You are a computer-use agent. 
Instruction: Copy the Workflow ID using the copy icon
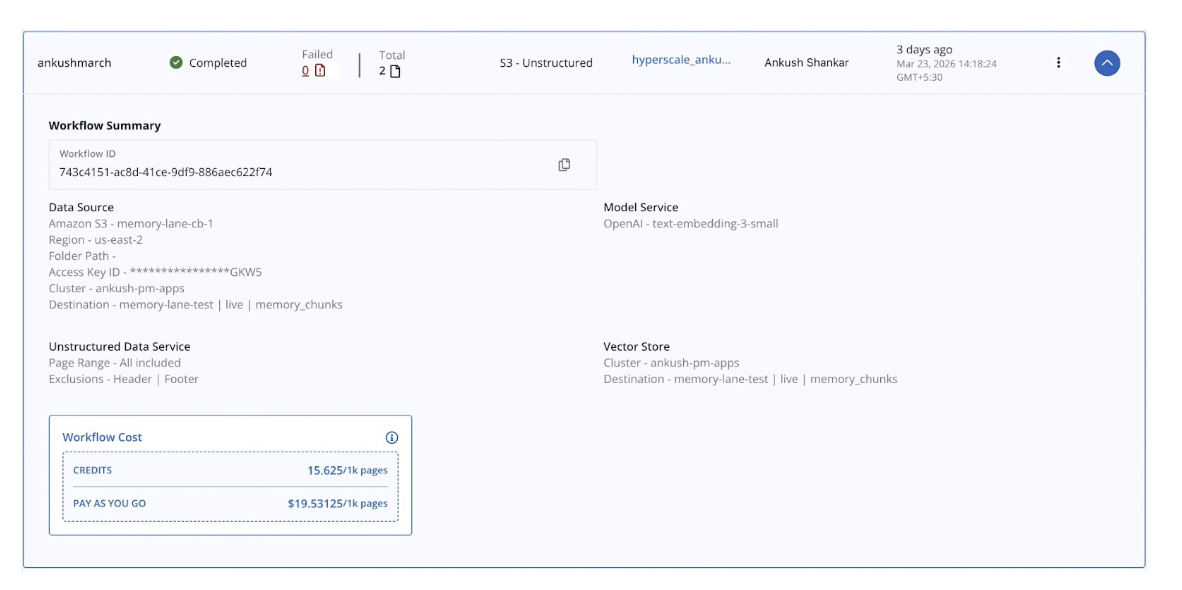click(x=564, y=165)
